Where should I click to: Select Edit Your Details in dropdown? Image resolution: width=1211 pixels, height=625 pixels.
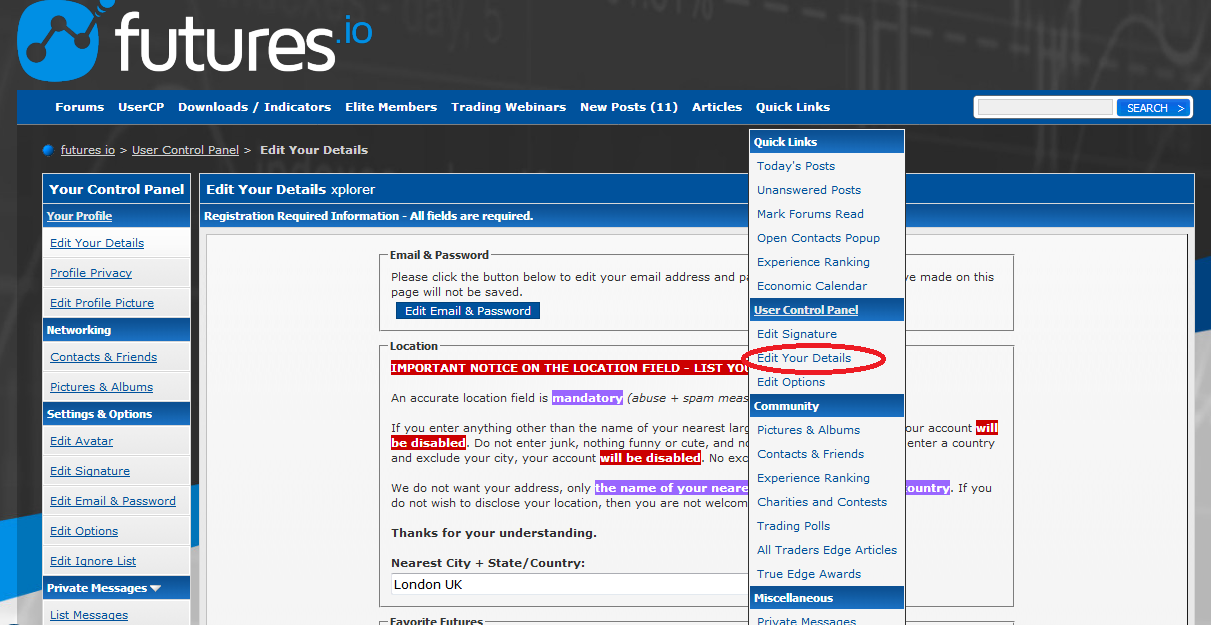click(804, 358)
